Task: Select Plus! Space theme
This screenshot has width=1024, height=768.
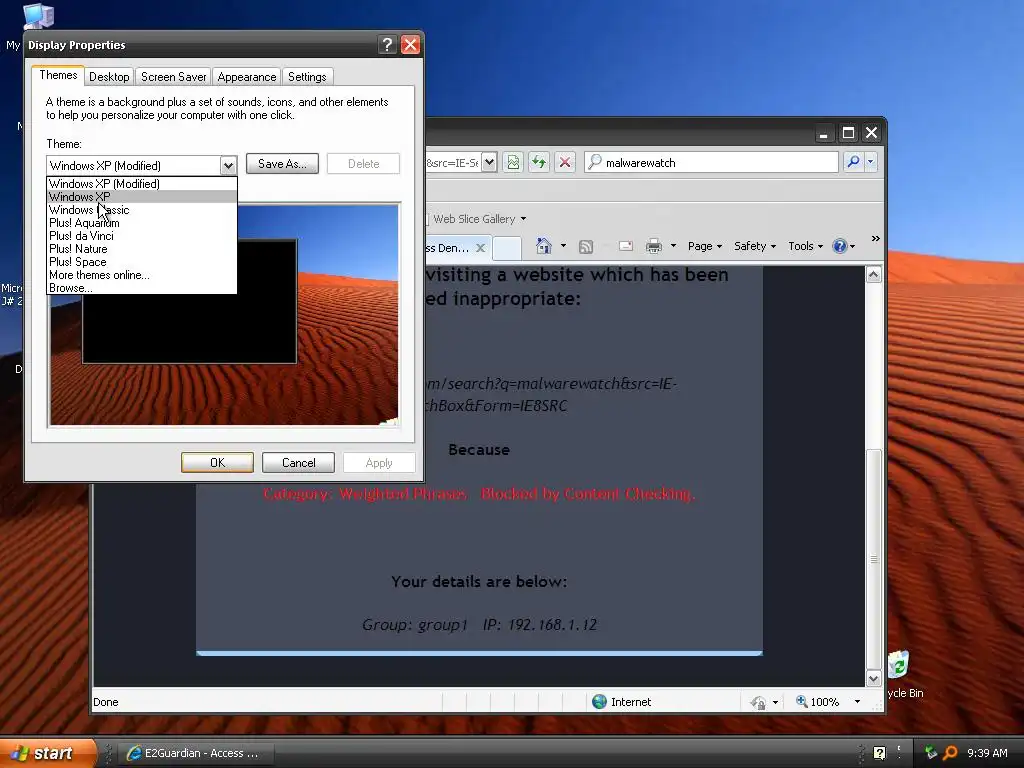Action: tap(142, 262)
